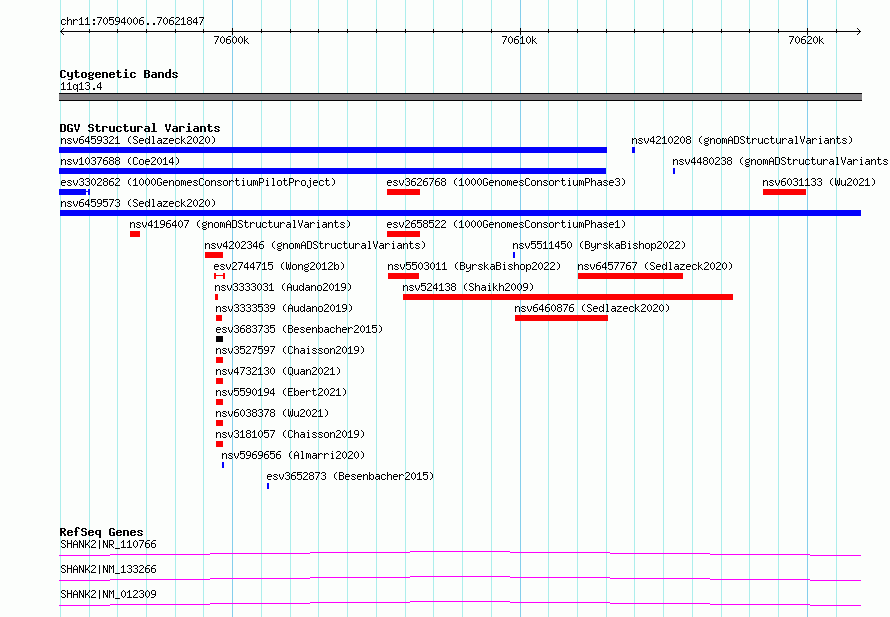This screenshot has width=890, height=617.
Task: Open nsv3333539 (Audano2019) variant
Action: (284, 308)
